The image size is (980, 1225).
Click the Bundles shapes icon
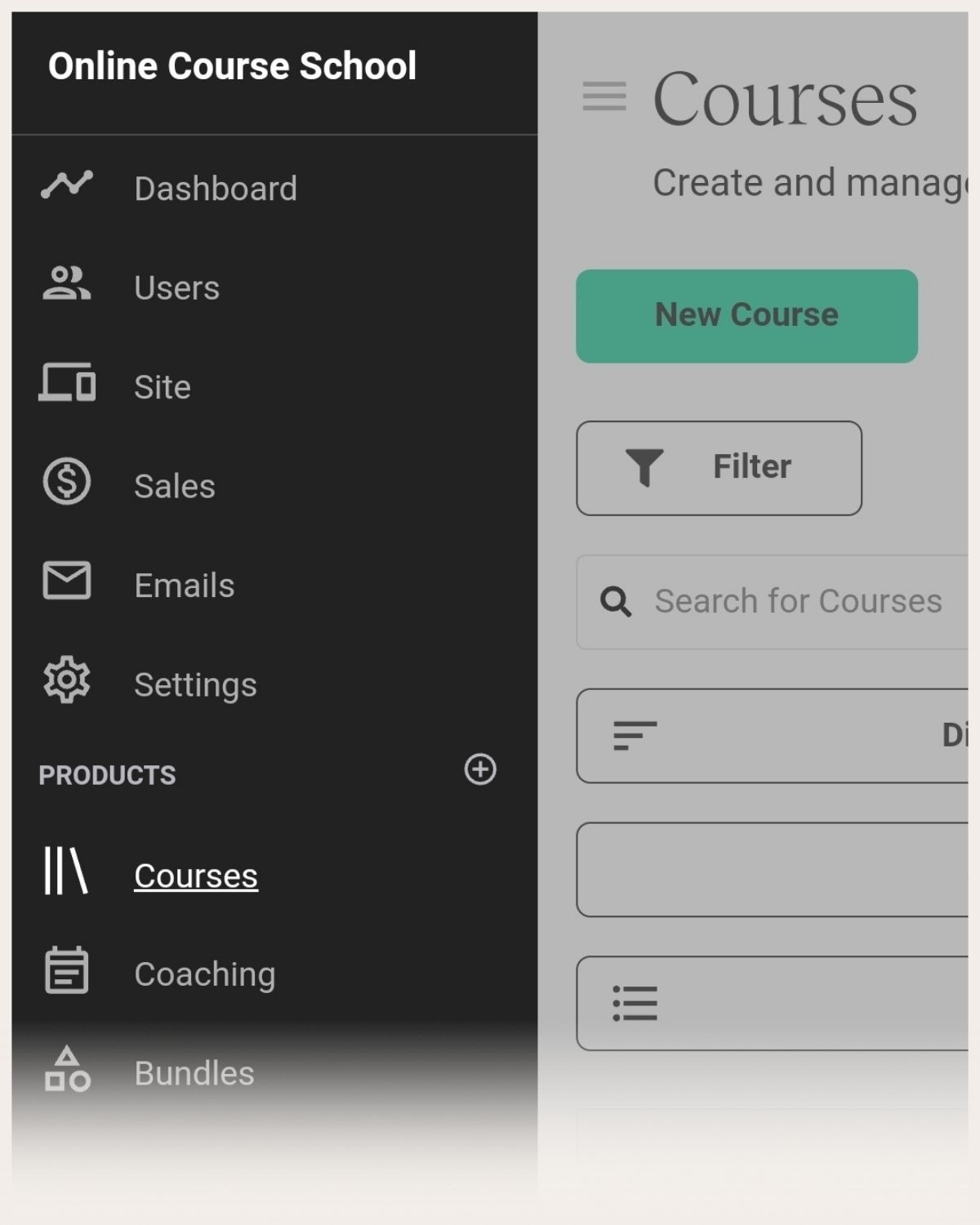[67, 1069]
